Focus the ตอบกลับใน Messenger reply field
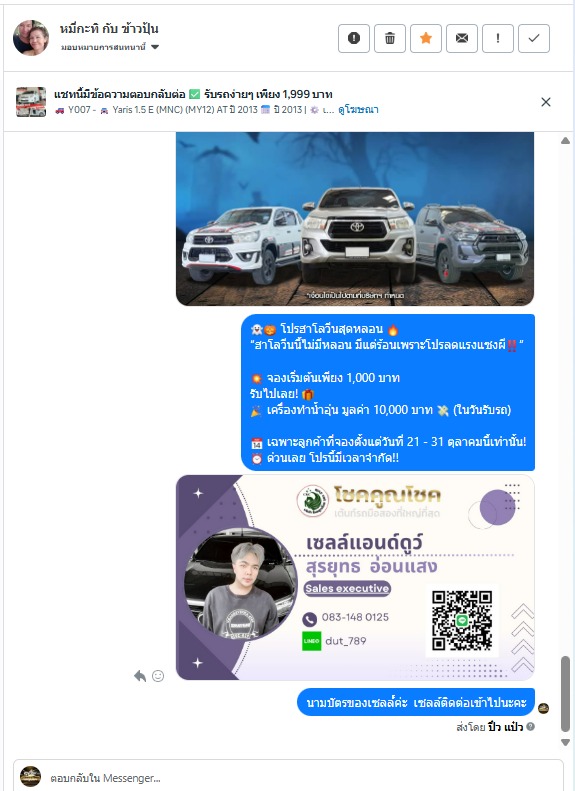 coord(288,777)
